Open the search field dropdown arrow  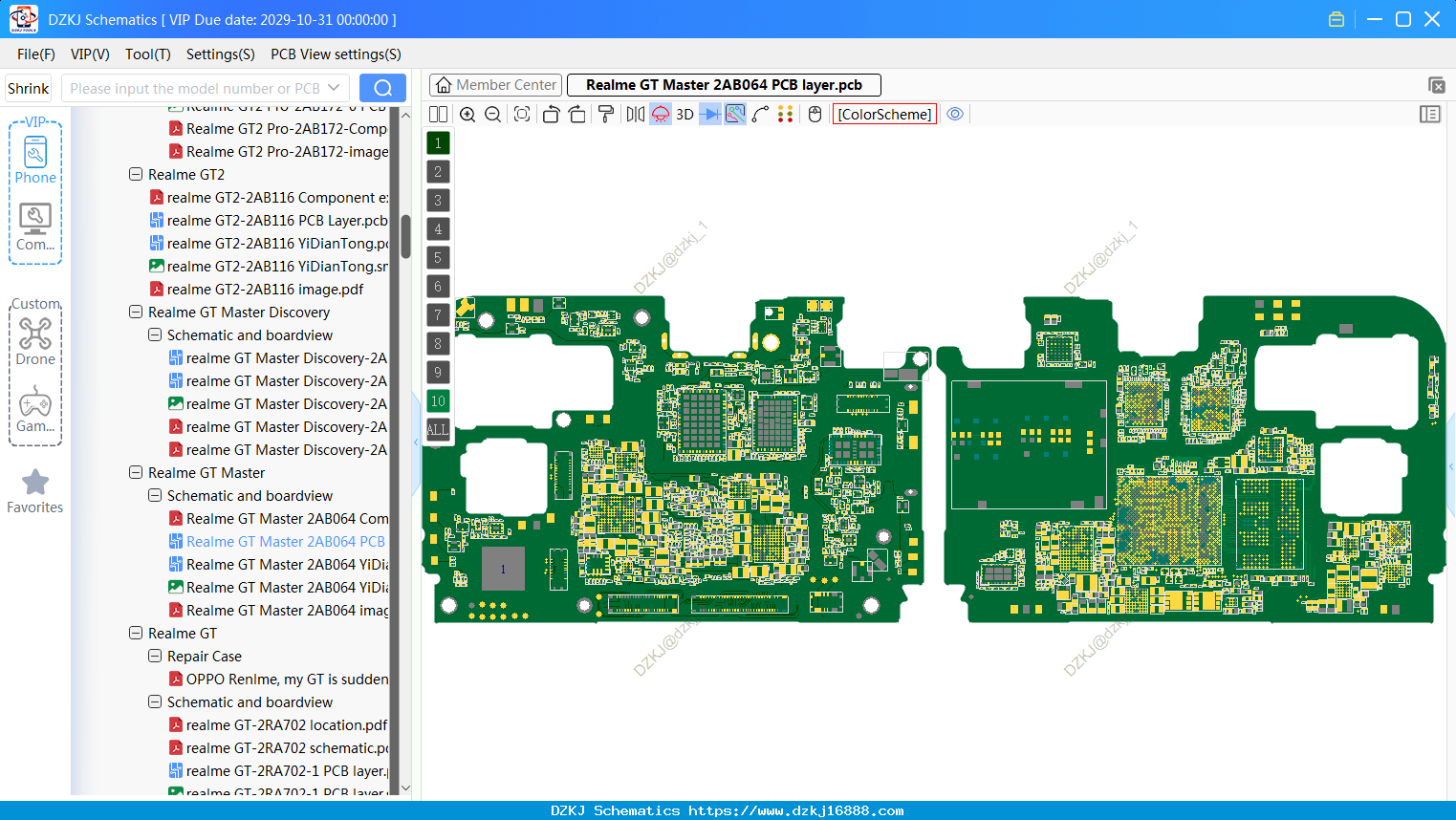334,88
